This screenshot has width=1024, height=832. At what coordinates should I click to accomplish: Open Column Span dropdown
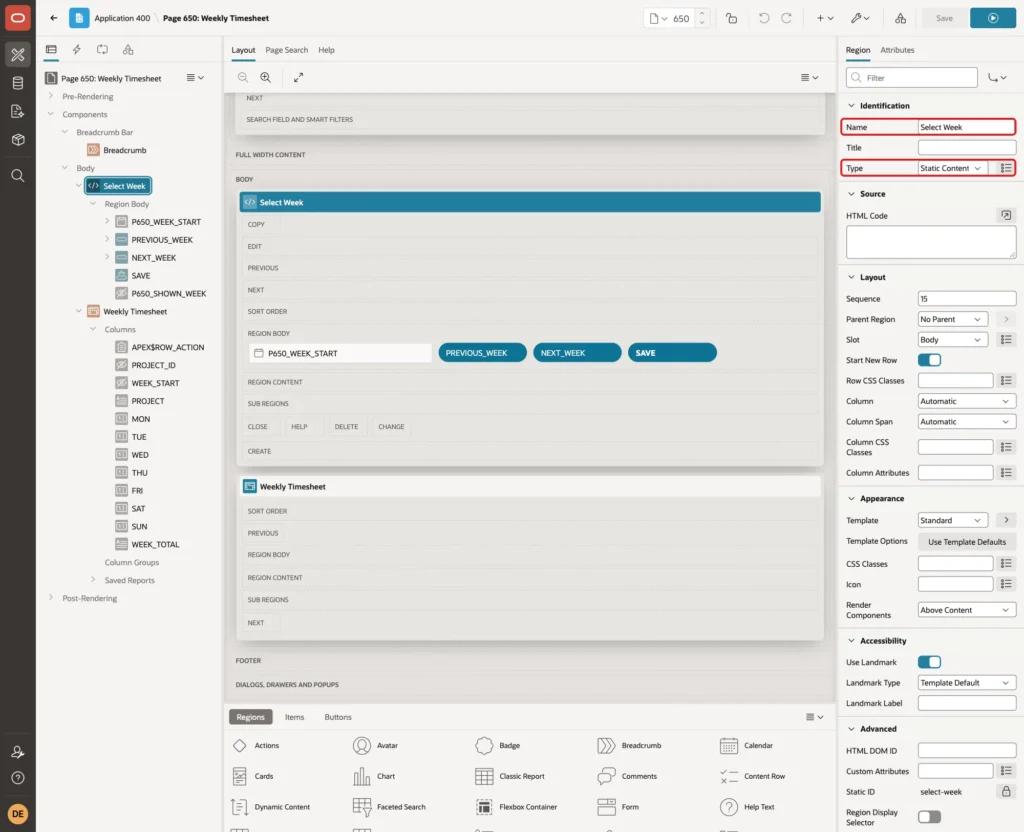[967, 422]
